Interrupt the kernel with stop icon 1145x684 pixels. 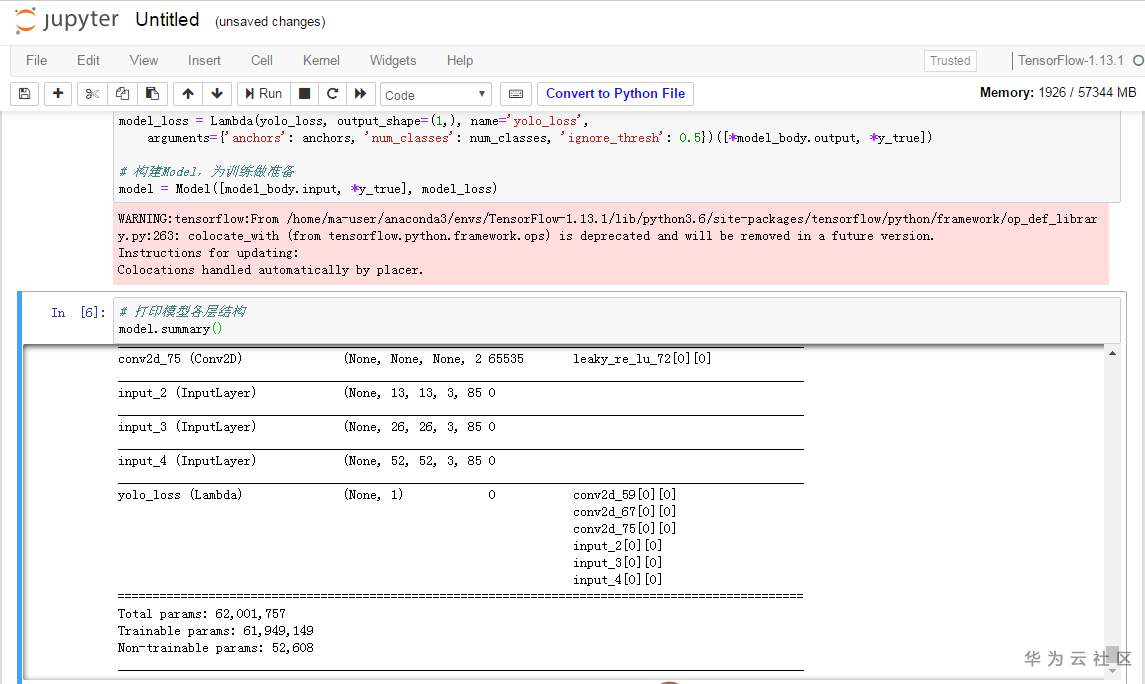tap(305, 93)
